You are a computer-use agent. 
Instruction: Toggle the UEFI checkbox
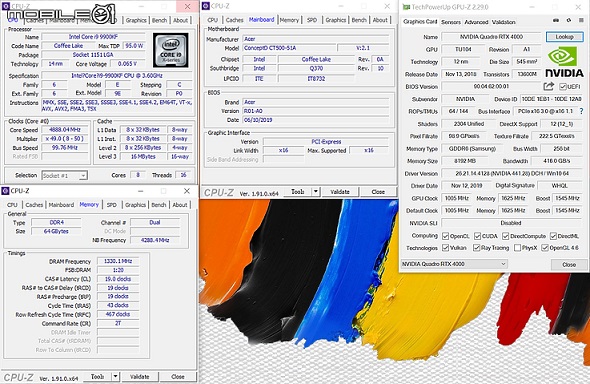point(563,87)
